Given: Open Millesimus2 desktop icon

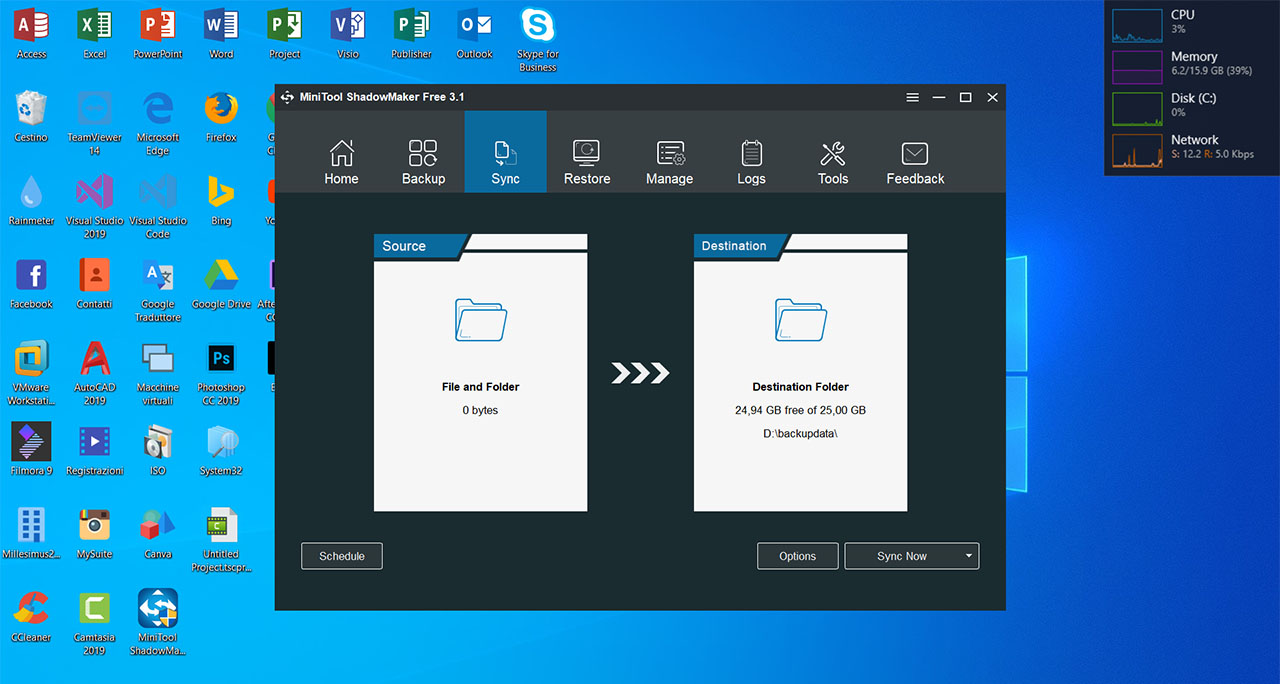Looking at the screenshot, I should click(31, 532).
